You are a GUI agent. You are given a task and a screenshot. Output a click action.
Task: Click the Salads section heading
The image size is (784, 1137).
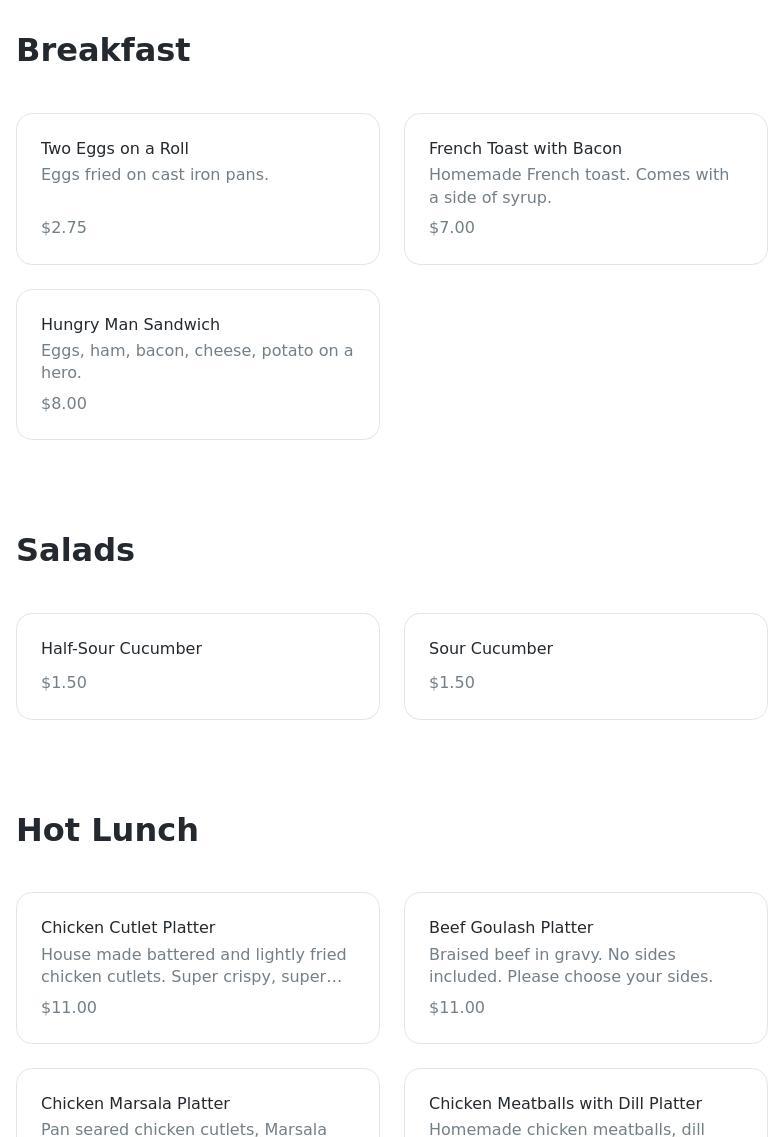75,550
